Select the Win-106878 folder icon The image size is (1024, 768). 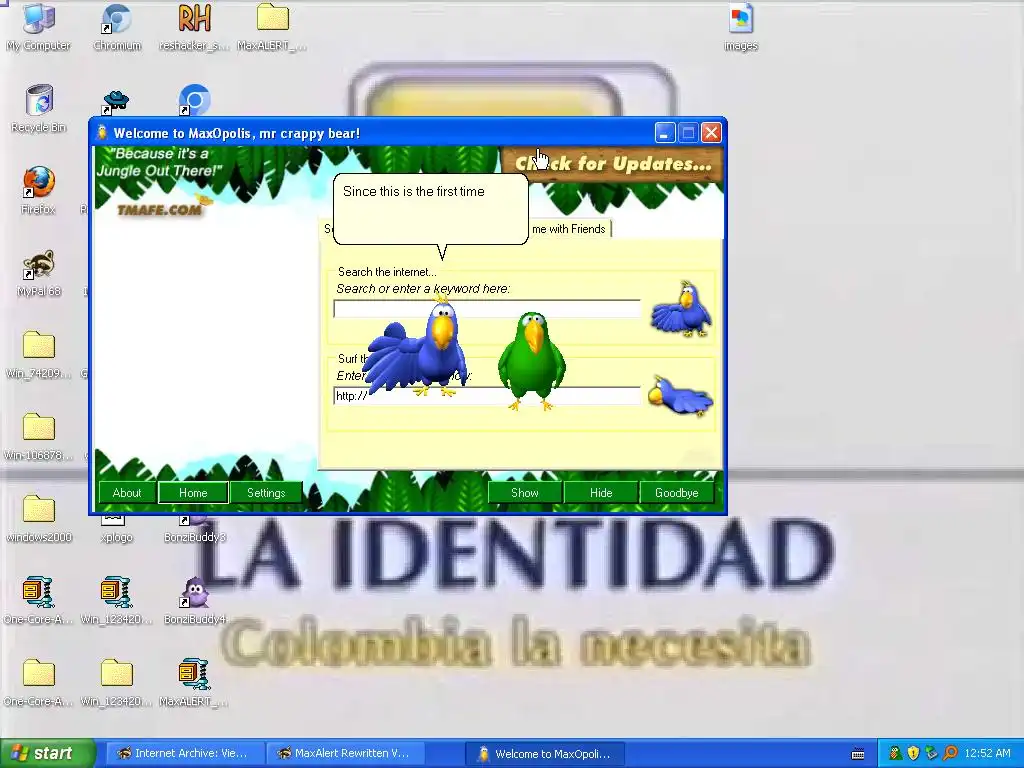pos(39,437)
